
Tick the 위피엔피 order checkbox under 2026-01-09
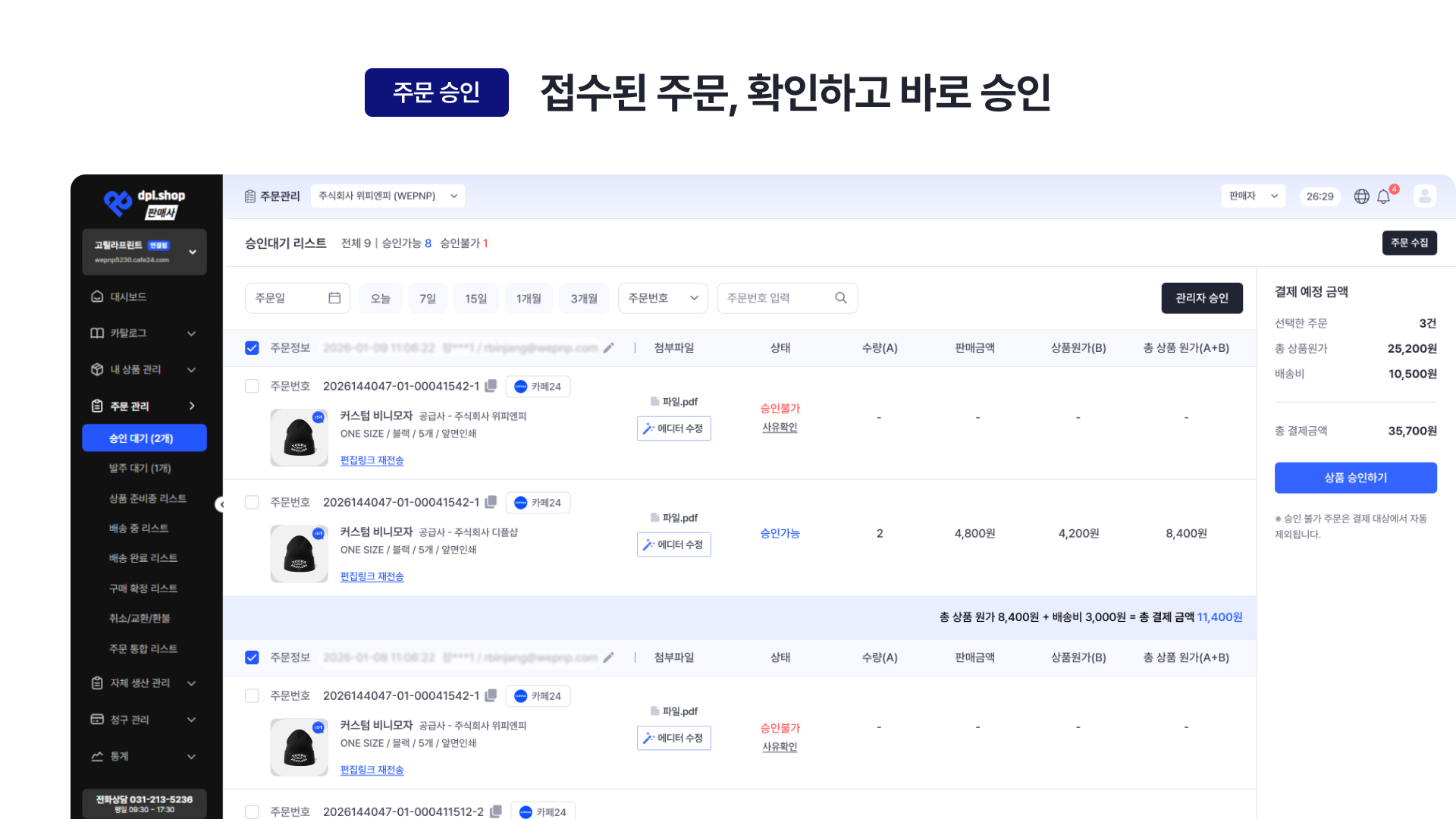click(x=252, y=386)
